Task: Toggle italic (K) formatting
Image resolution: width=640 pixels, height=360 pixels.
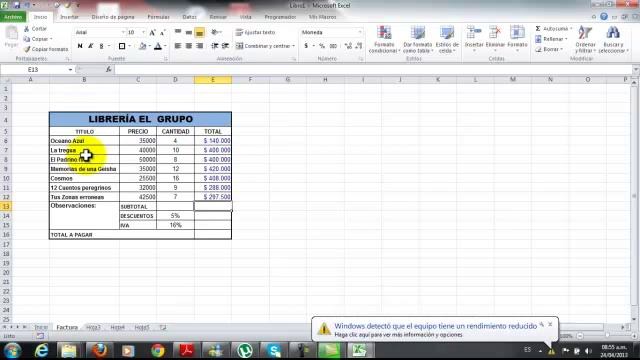Action: coord(91,46)
